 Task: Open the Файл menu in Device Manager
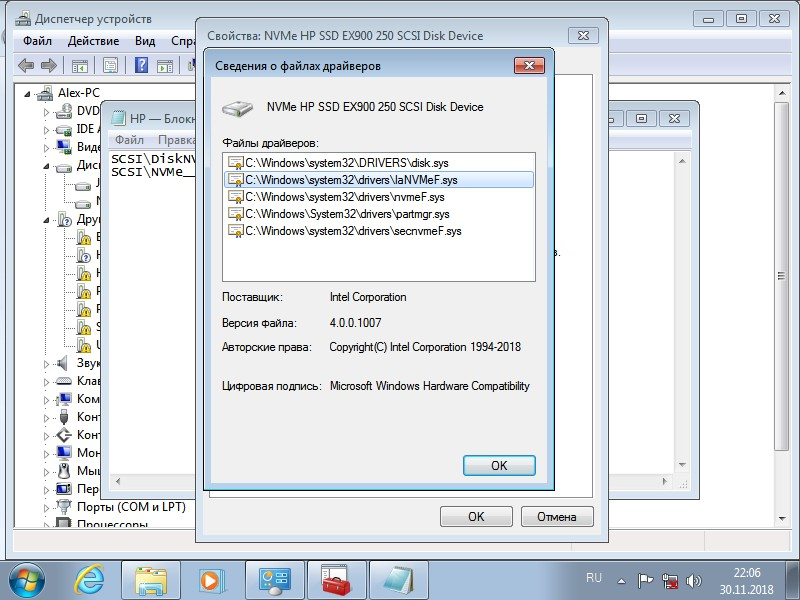pyautogui.click(x=37, y=41)
